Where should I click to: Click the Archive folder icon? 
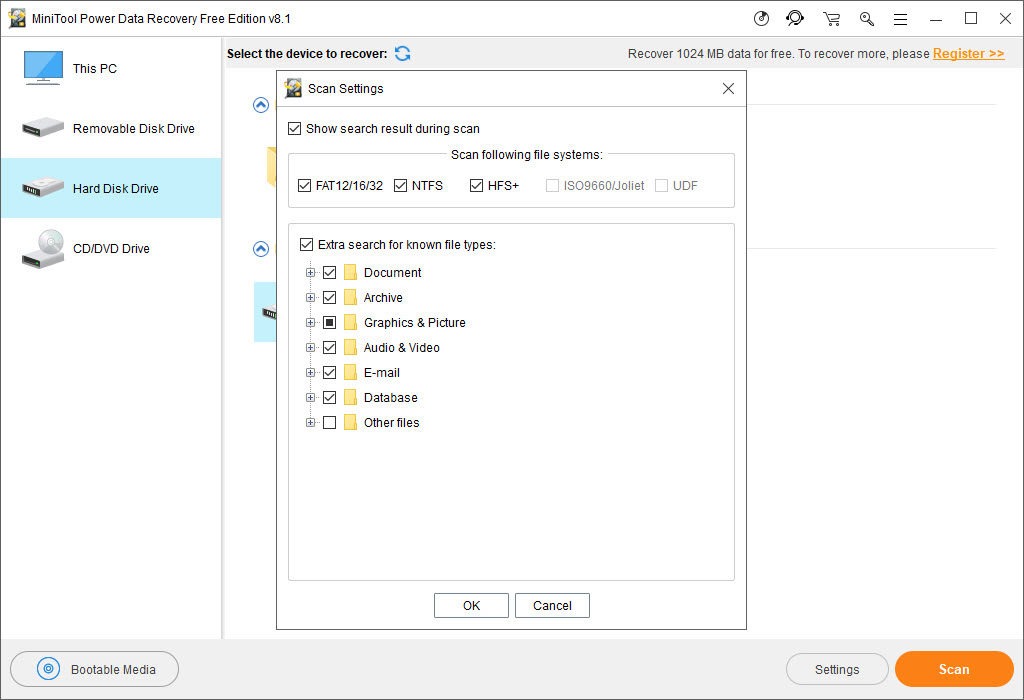pos(350,297)
